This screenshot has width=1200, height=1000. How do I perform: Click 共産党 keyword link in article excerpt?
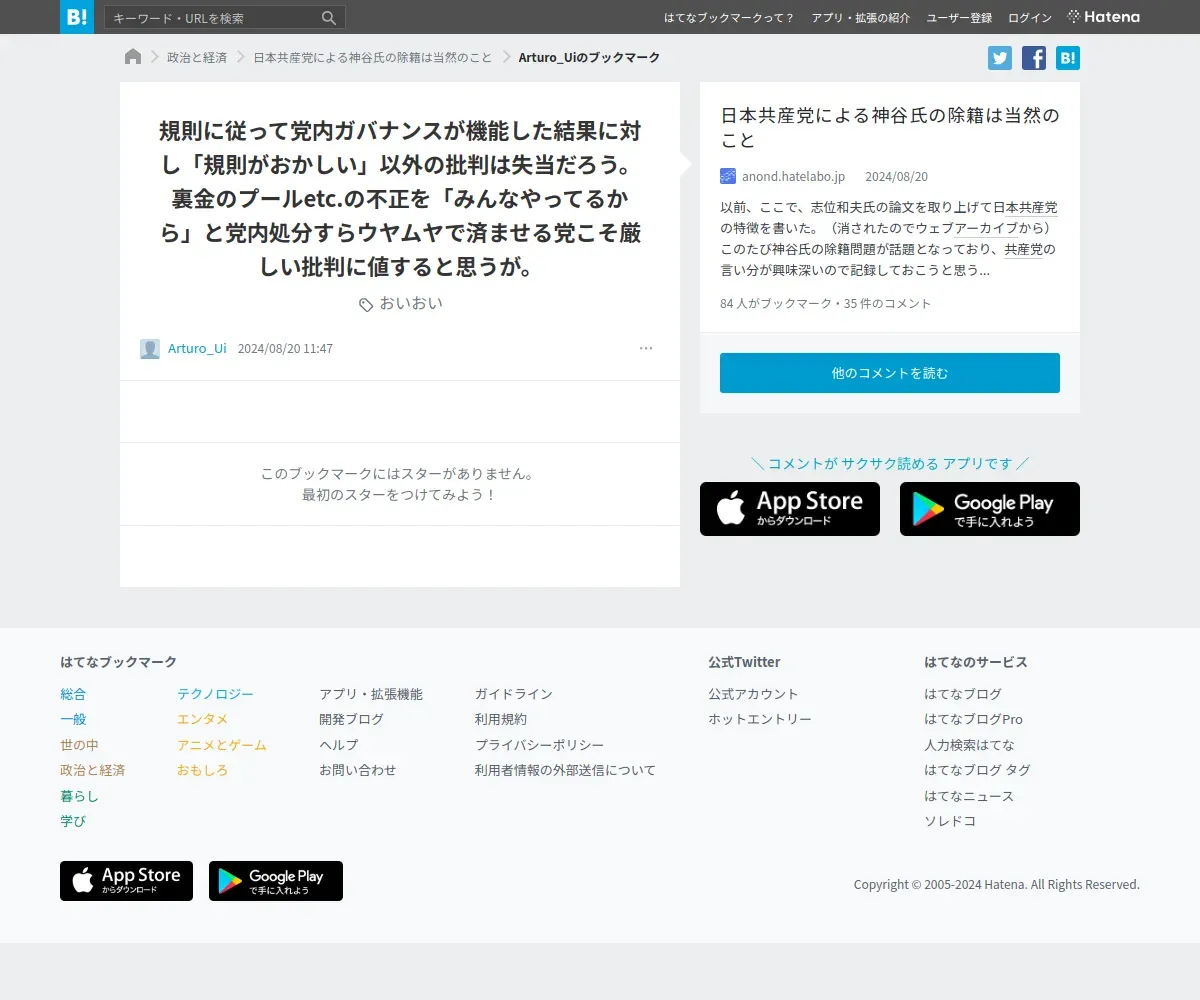click(x=1024, y=249)
